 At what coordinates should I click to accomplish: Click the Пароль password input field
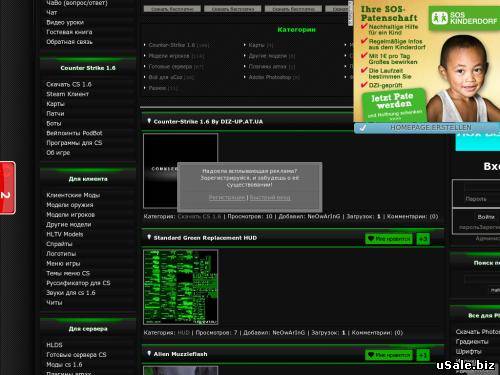click(x=482, y=199)
